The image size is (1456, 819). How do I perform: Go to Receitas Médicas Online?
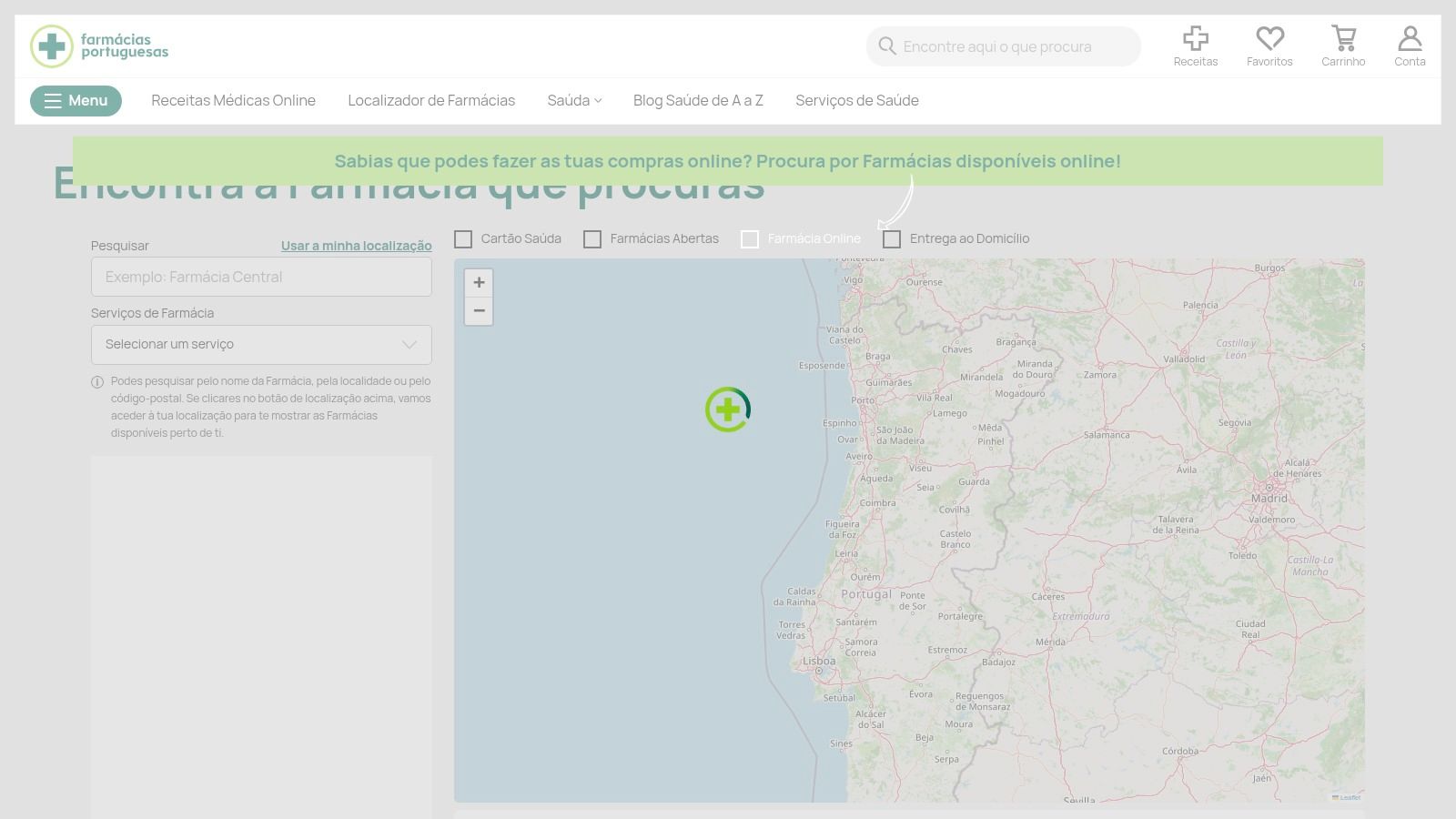click(233, 100)
